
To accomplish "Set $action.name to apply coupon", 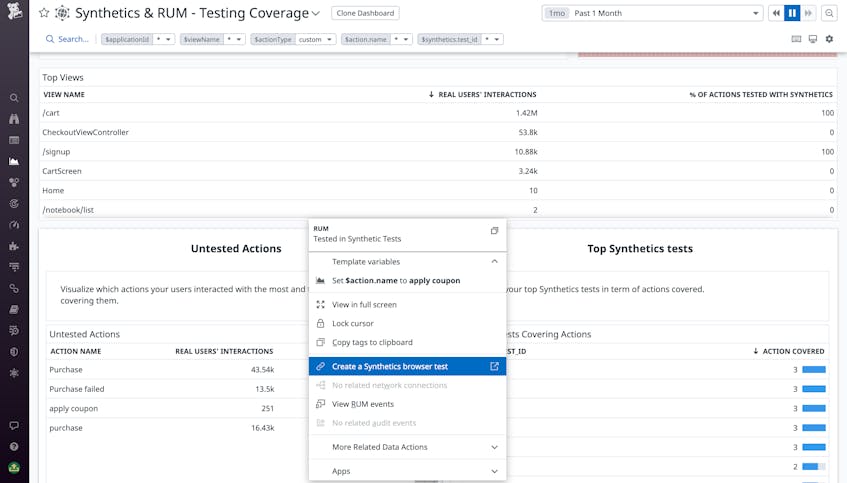I will (x=407, y=280).
